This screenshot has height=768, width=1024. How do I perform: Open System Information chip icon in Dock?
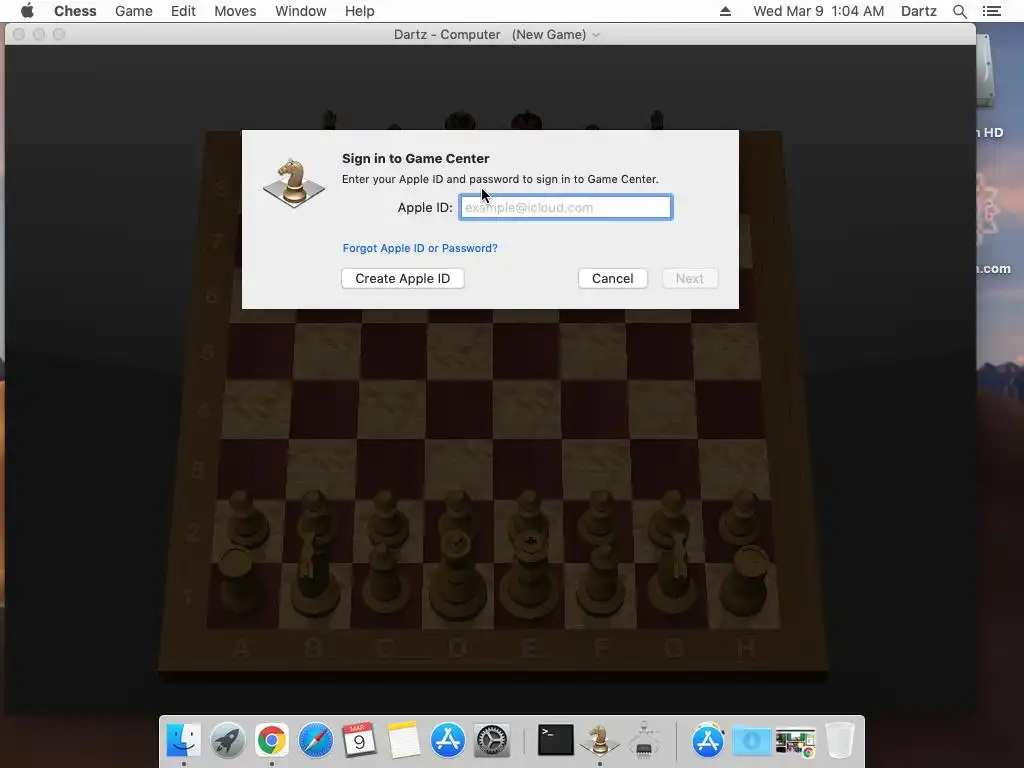644,740
